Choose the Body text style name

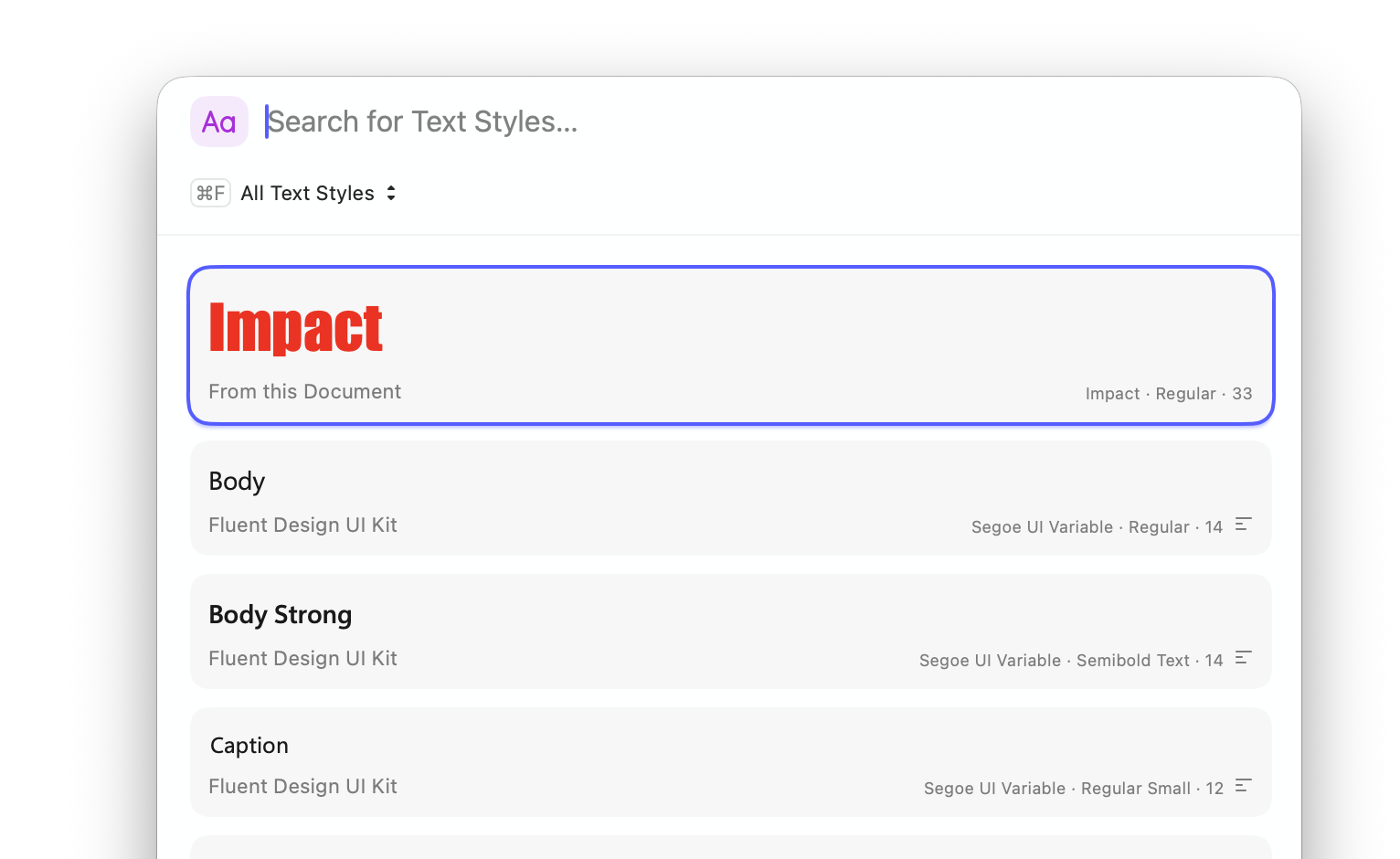click(237, 482)
